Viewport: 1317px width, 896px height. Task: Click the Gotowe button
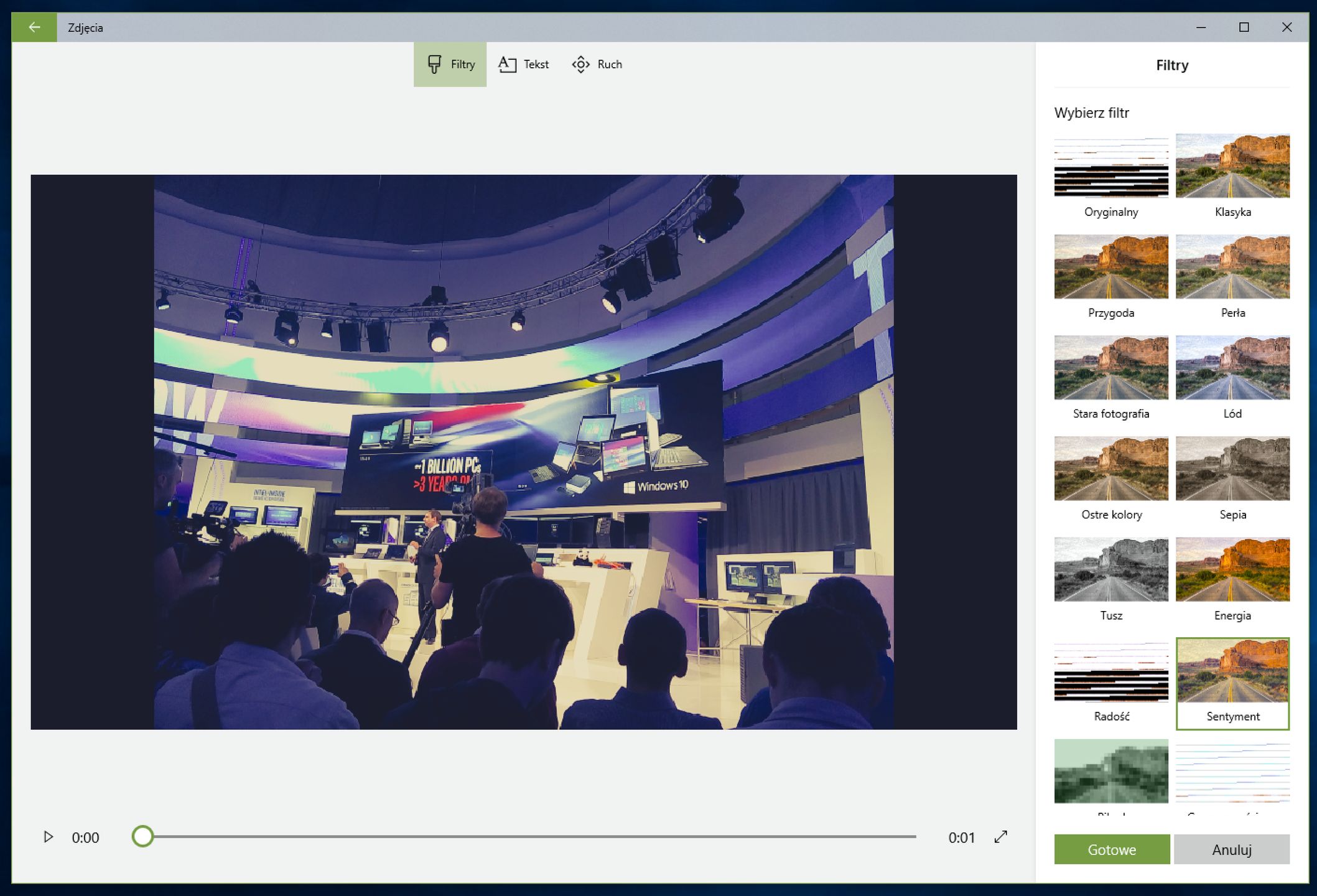(1111, 849)
